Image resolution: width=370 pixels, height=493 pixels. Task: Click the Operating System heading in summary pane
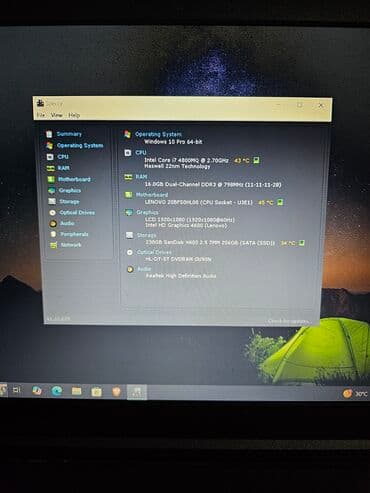[158, 134]
